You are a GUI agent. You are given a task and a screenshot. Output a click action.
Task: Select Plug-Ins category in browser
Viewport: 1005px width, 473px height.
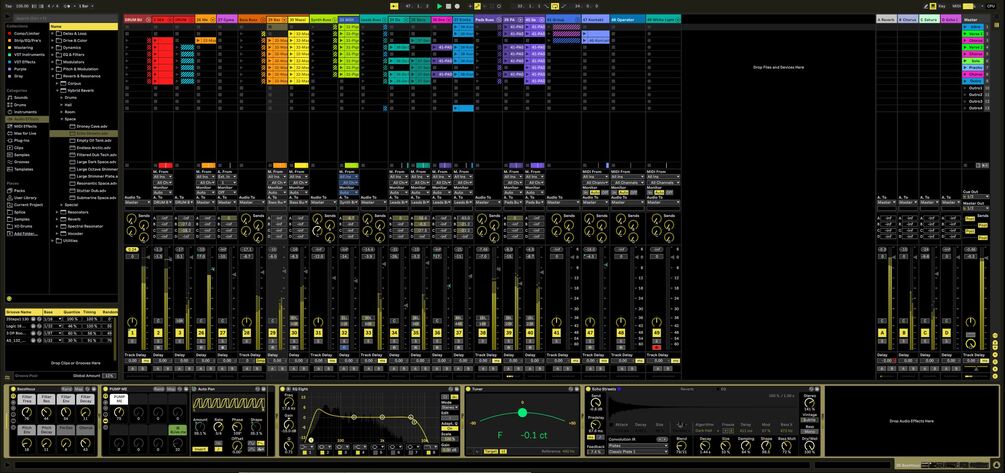(x=21, y=140)
